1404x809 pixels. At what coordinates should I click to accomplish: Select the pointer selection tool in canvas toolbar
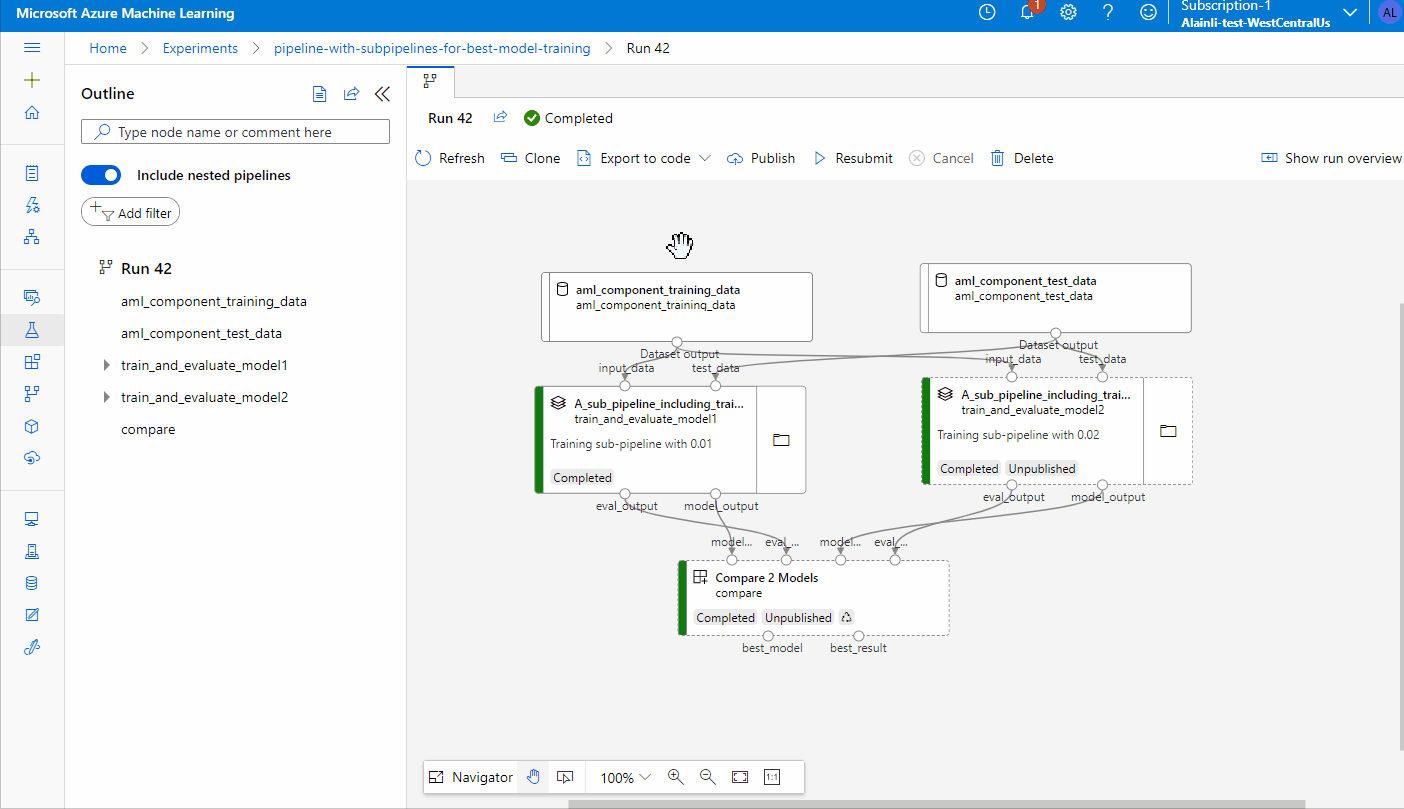click(x=565, y=777)
